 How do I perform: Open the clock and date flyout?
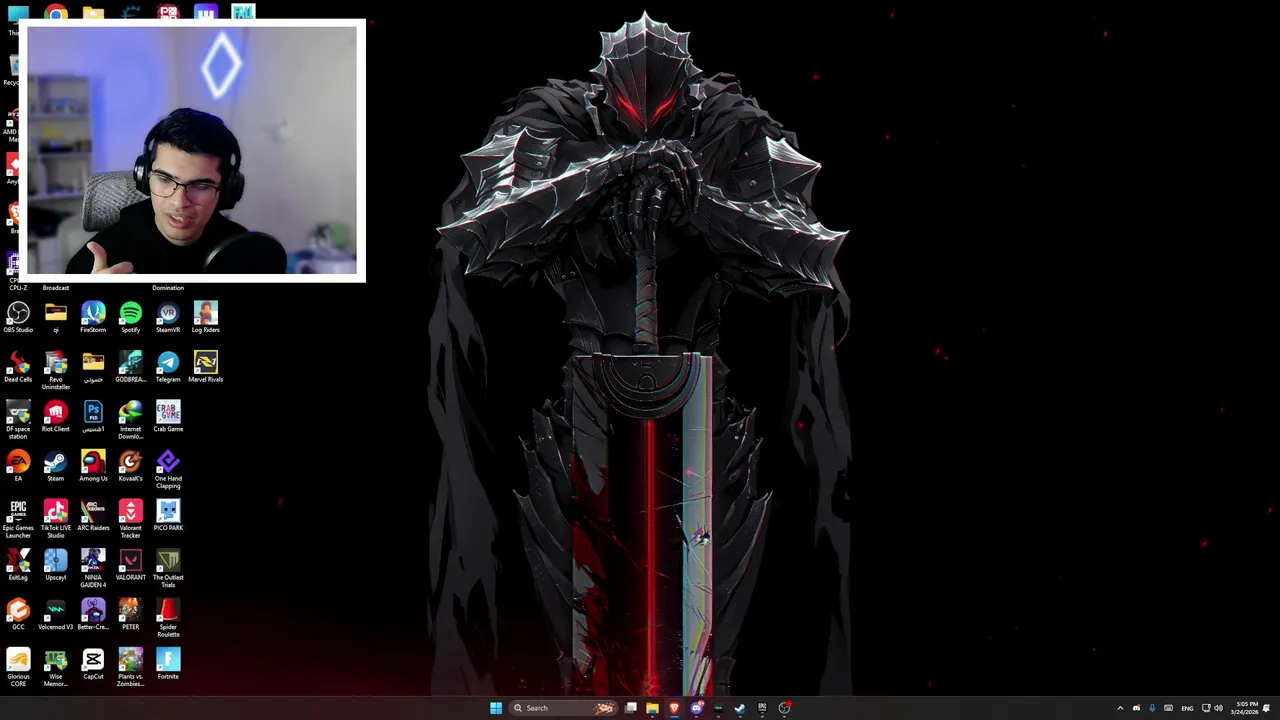coord(1246,708)
